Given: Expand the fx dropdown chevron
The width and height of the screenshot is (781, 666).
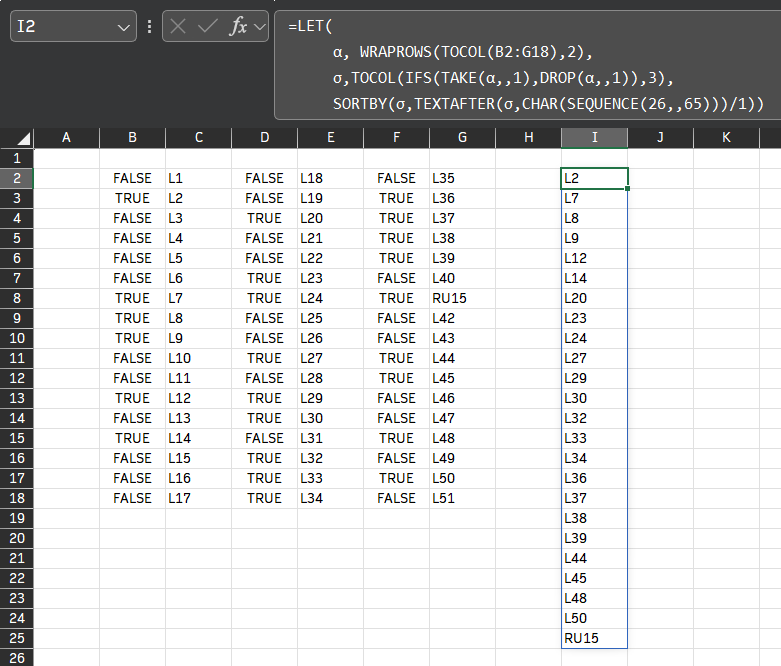Looking at the screenshot, I should pos(260,27).
